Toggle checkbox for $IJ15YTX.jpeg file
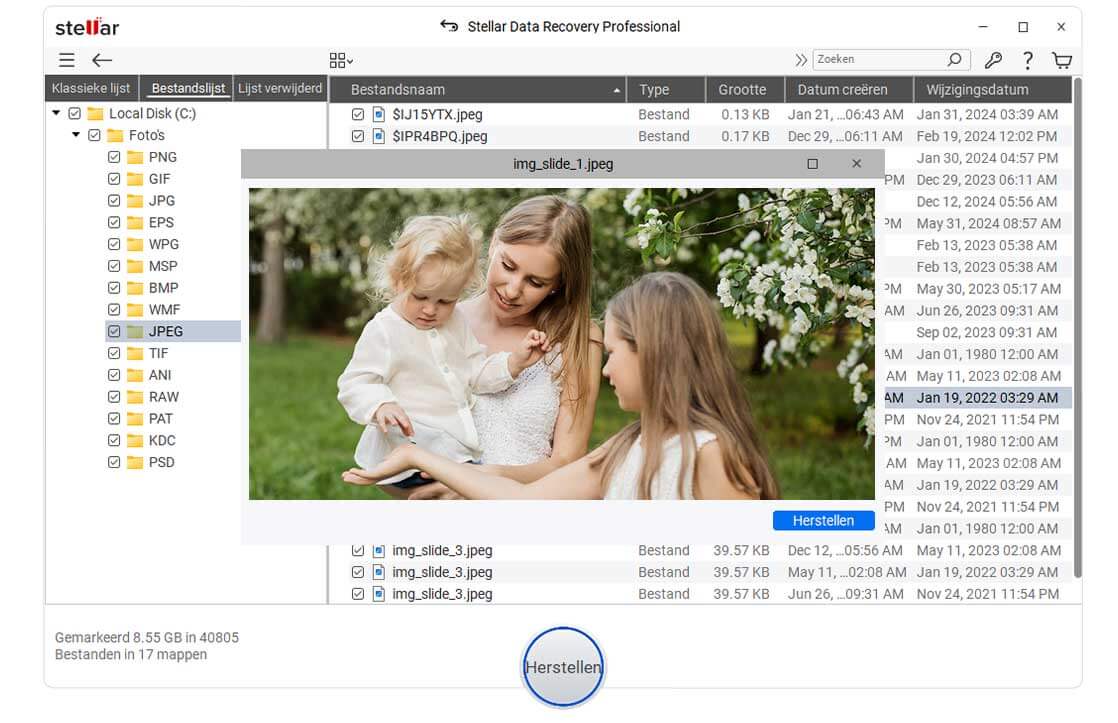The width and height of the screenshot is (1118, 723). click(358, 115)
